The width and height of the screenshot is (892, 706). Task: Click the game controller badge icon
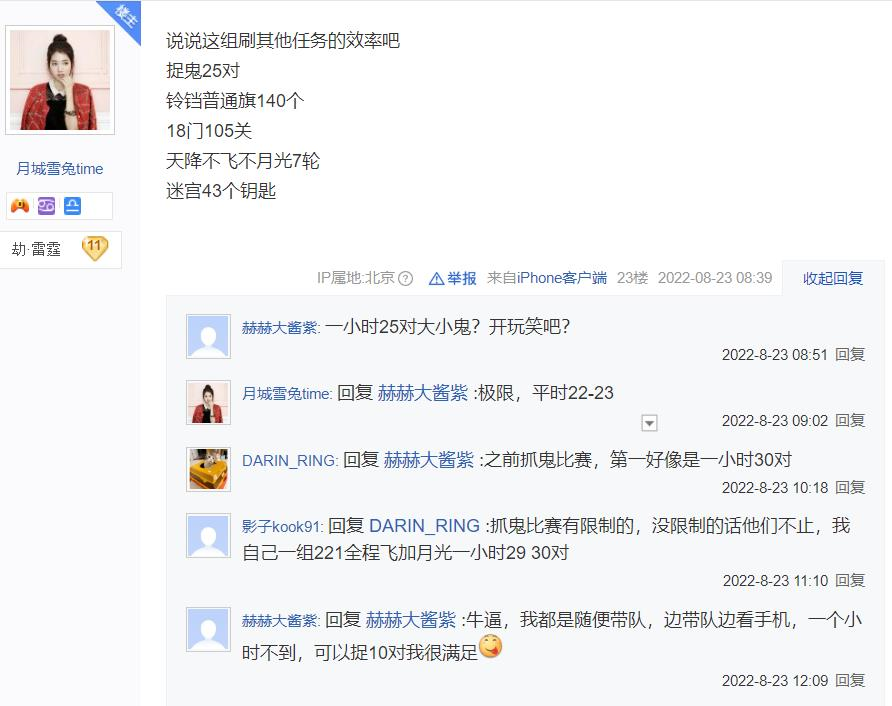click(20, 205)
